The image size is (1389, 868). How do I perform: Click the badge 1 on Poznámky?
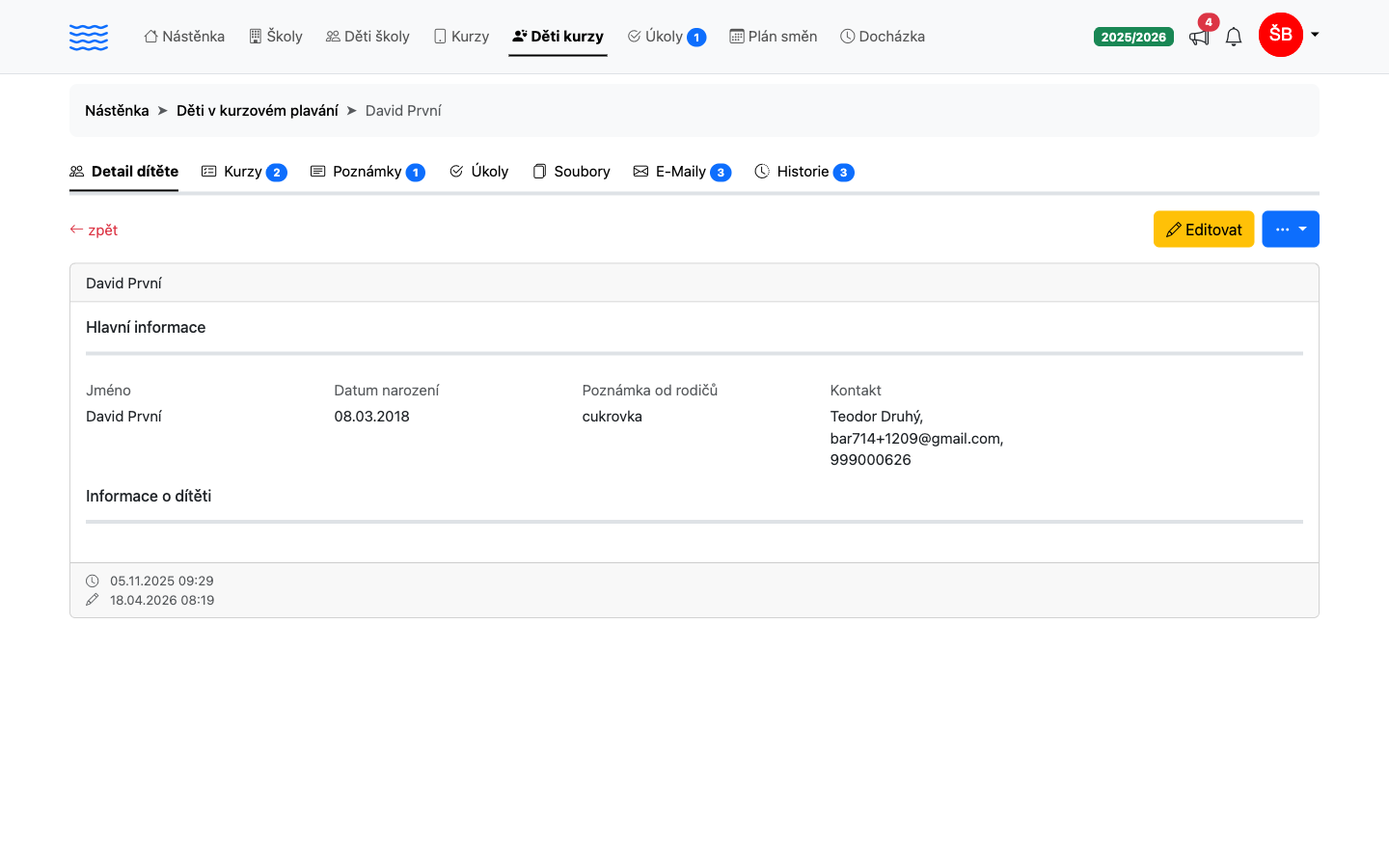416,173
